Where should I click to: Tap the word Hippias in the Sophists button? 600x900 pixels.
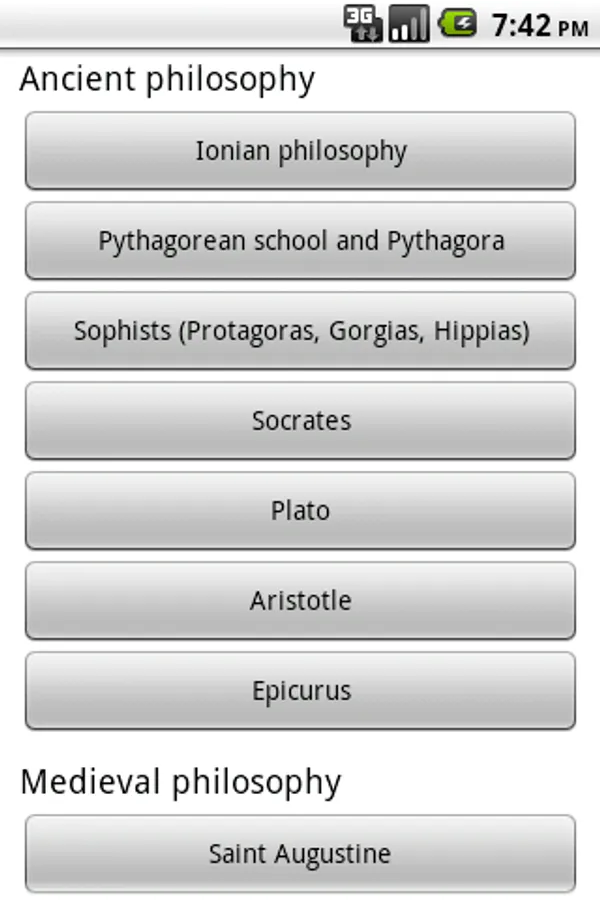480,331
